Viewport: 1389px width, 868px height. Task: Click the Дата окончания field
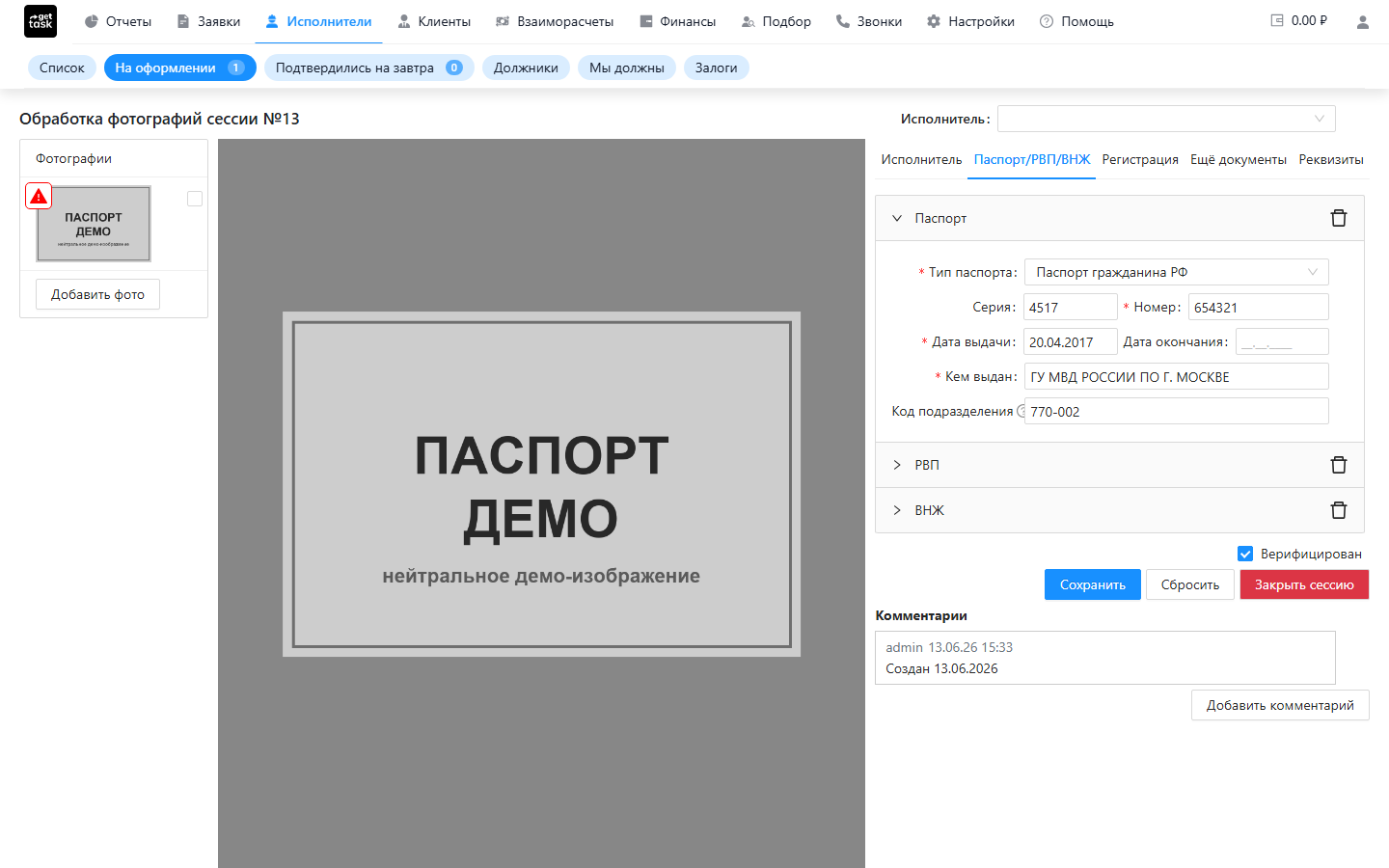click(1283, 341)
